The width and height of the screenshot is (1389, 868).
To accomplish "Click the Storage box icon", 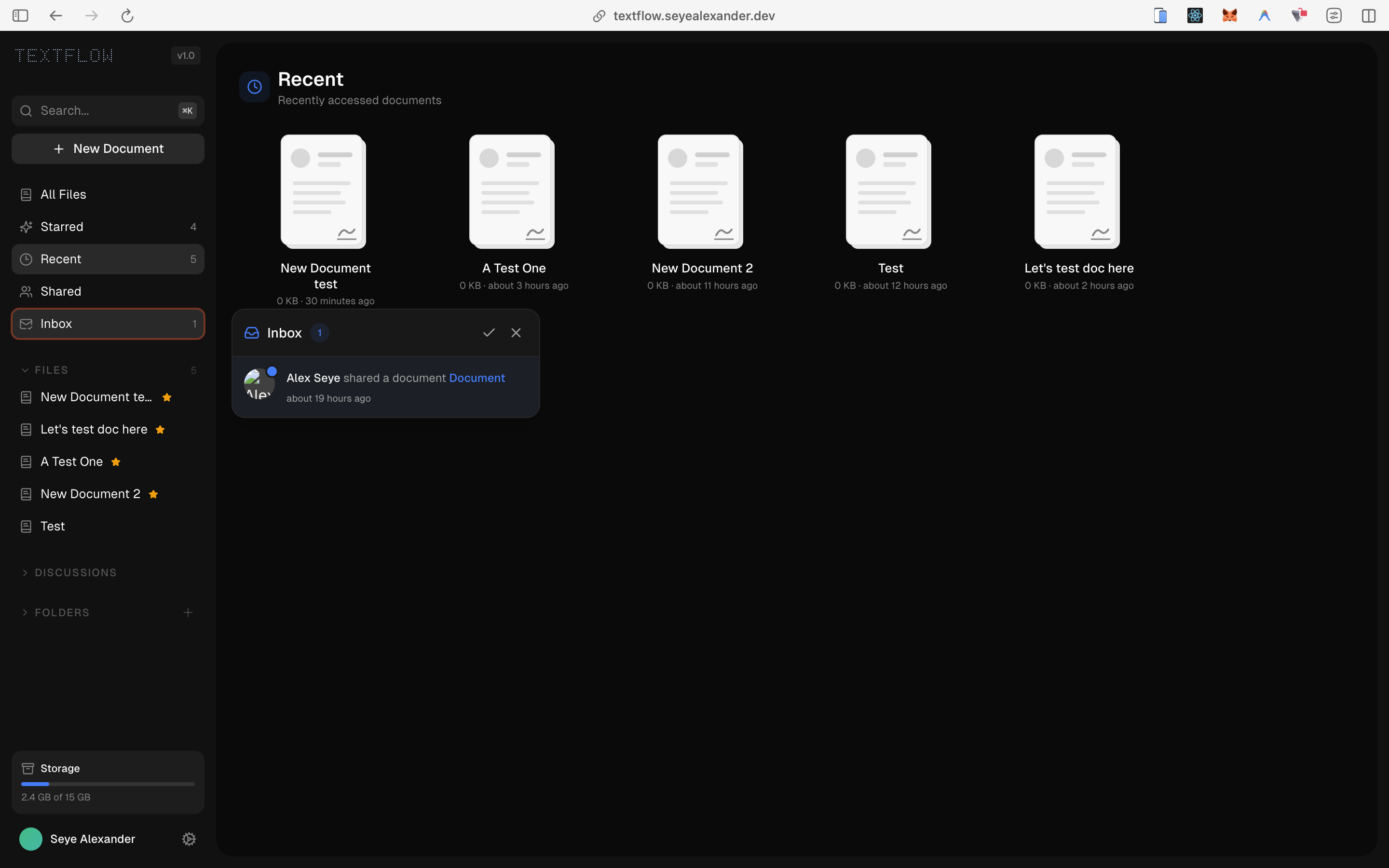I will (x=28, y=768).
